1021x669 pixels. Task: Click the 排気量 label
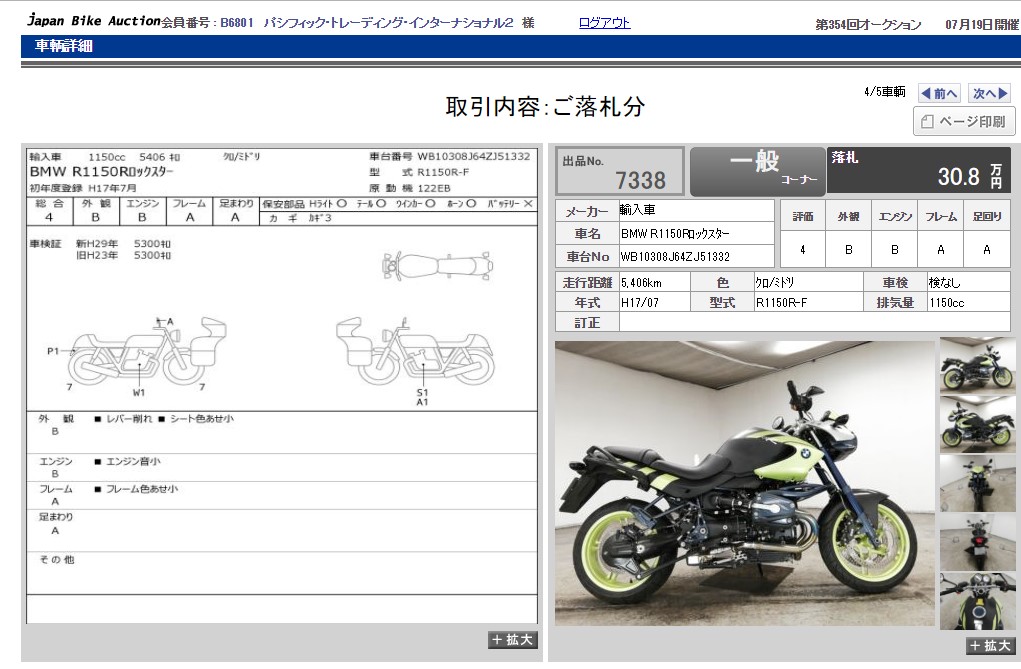tap(895, 303)
